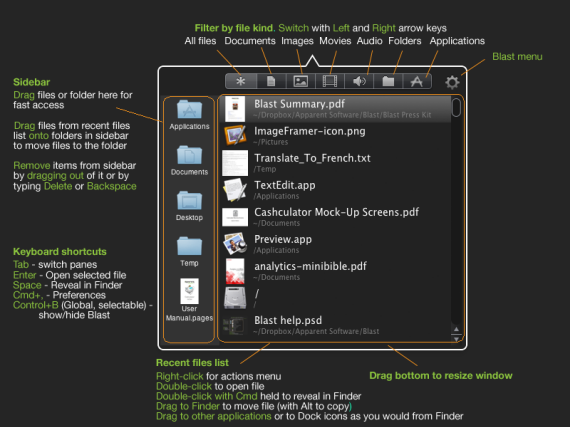Open Applications folder in sidebar
570x427 pixels.
(189, 115)
